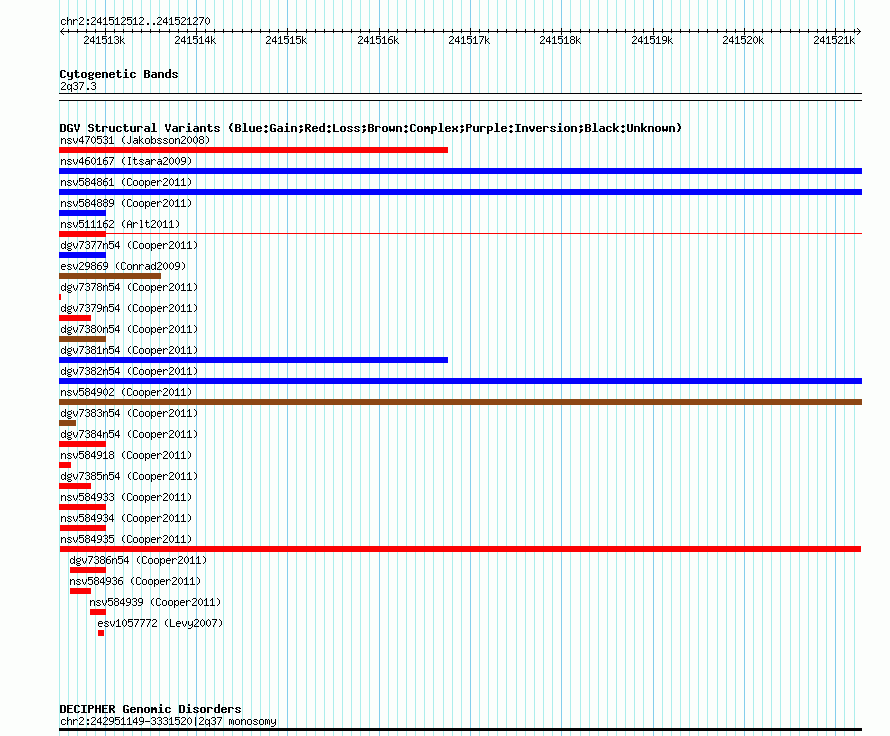The image size is (890, 736).
Task: Open dgv7386n54 (Cooper2011) variant
Action: 138,560
